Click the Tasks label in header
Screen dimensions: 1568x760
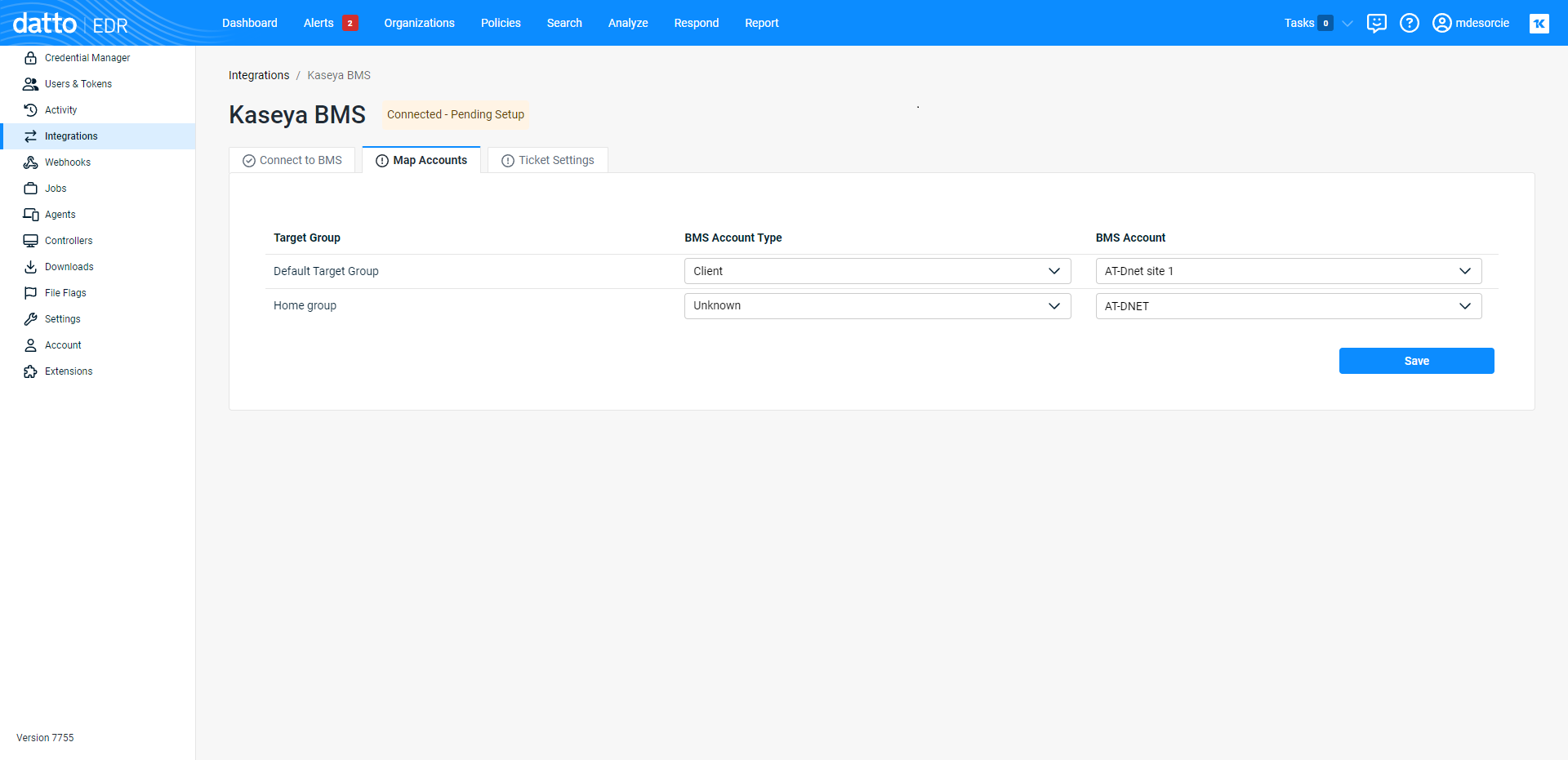(x=1299, y=23)
